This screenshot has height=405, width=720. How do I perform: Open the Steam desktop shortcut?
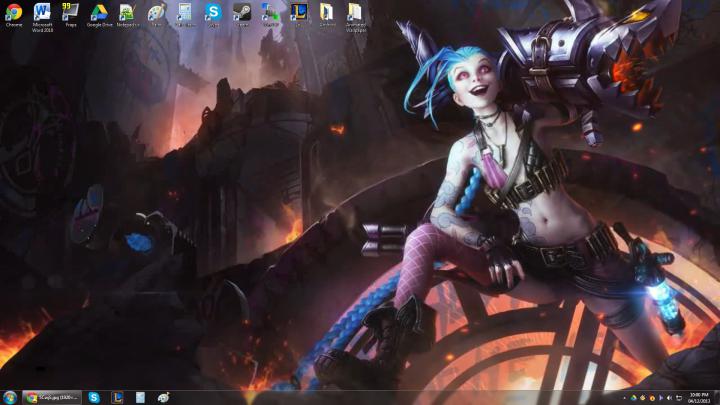coord(242,15)
